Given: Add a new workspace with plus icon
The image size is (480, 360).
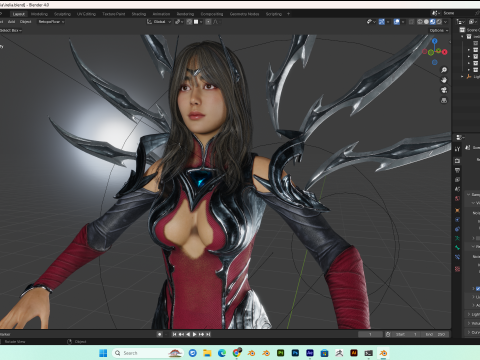Looking at the screenshot, I should coord(288,14).
